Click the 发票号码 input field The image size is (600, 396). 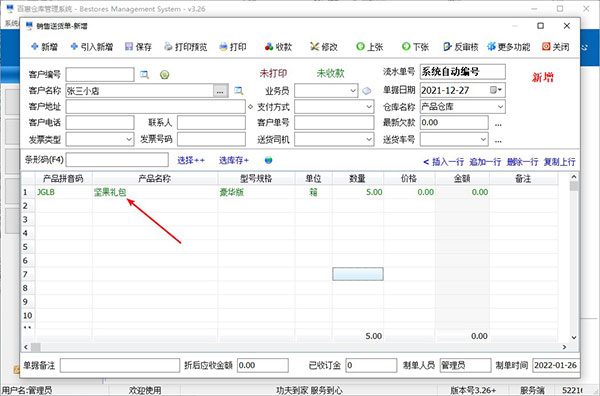pos(211,139)
